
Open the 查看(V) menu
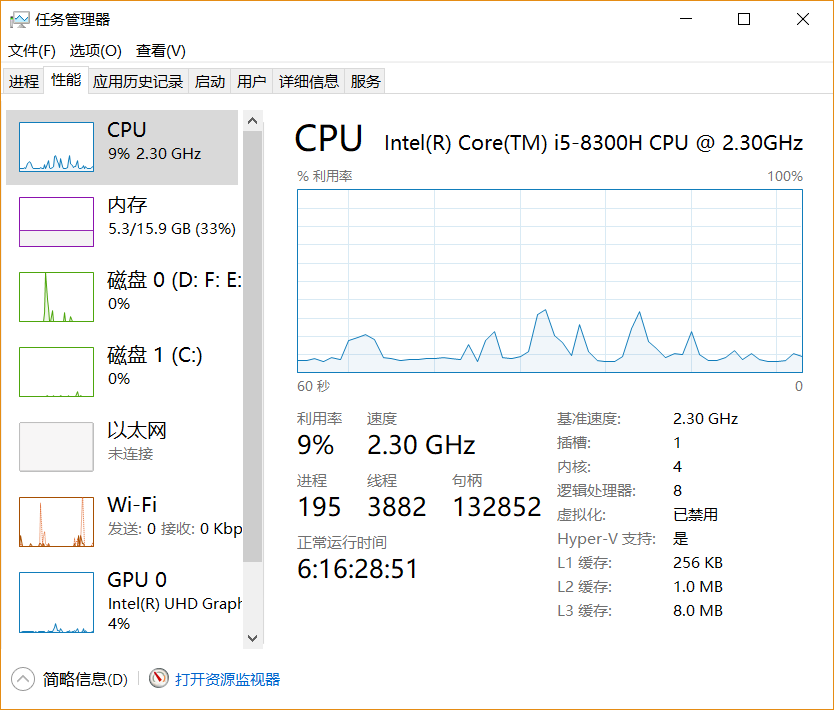[161, 51]
